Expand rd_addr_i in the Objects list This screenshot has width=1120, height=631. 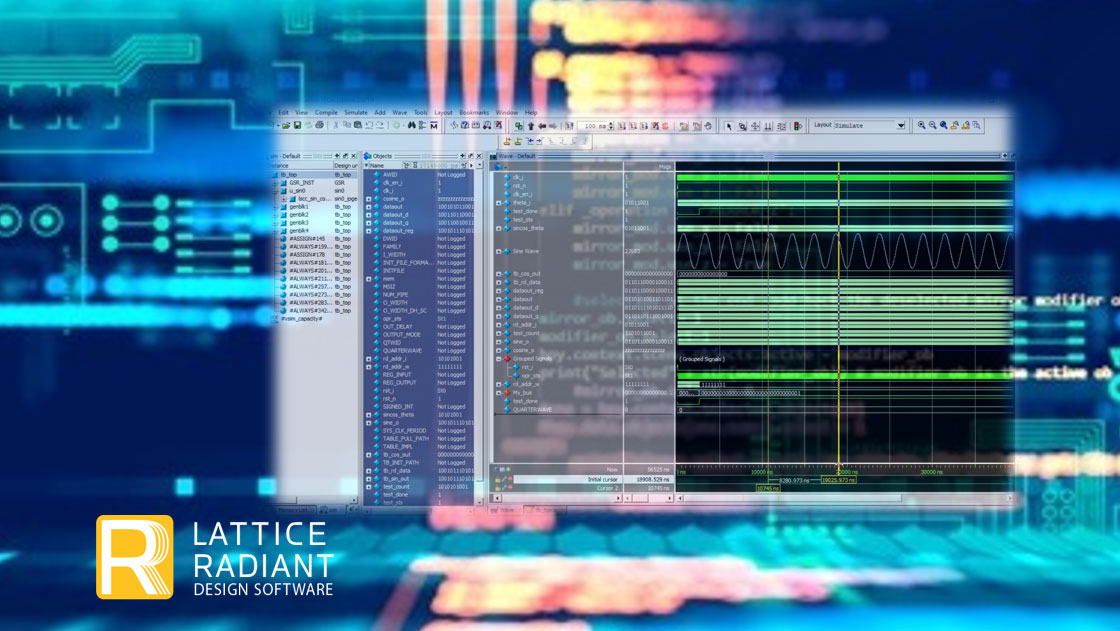click(x=369, y=359)
